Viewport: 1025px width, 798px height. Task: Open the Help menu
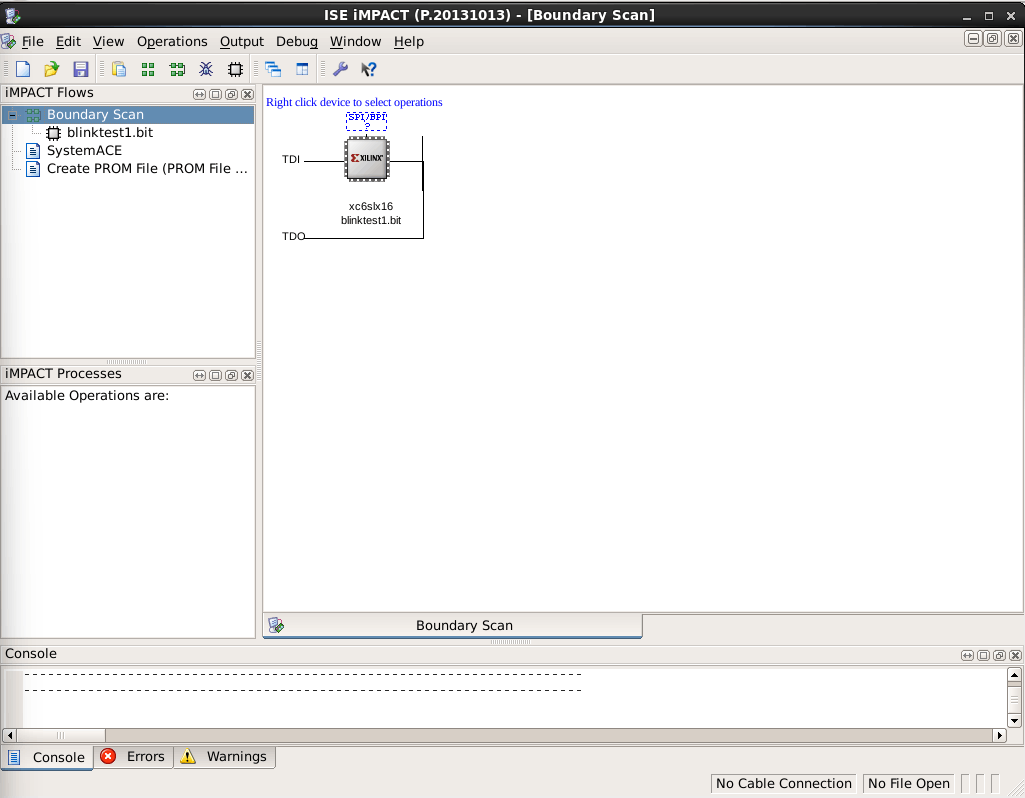[409, 41]
